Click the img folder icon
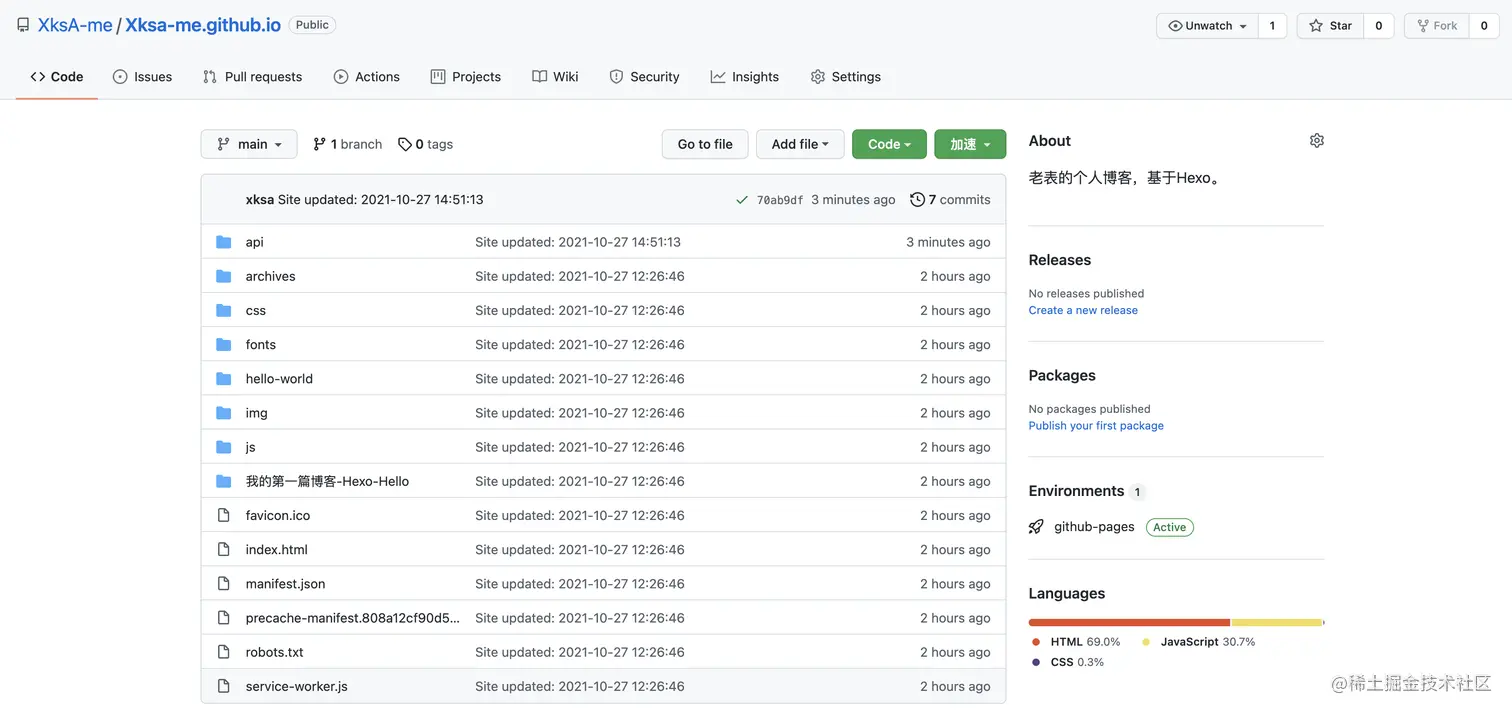The image size is (1512, 714). click(x=224, y=412)
